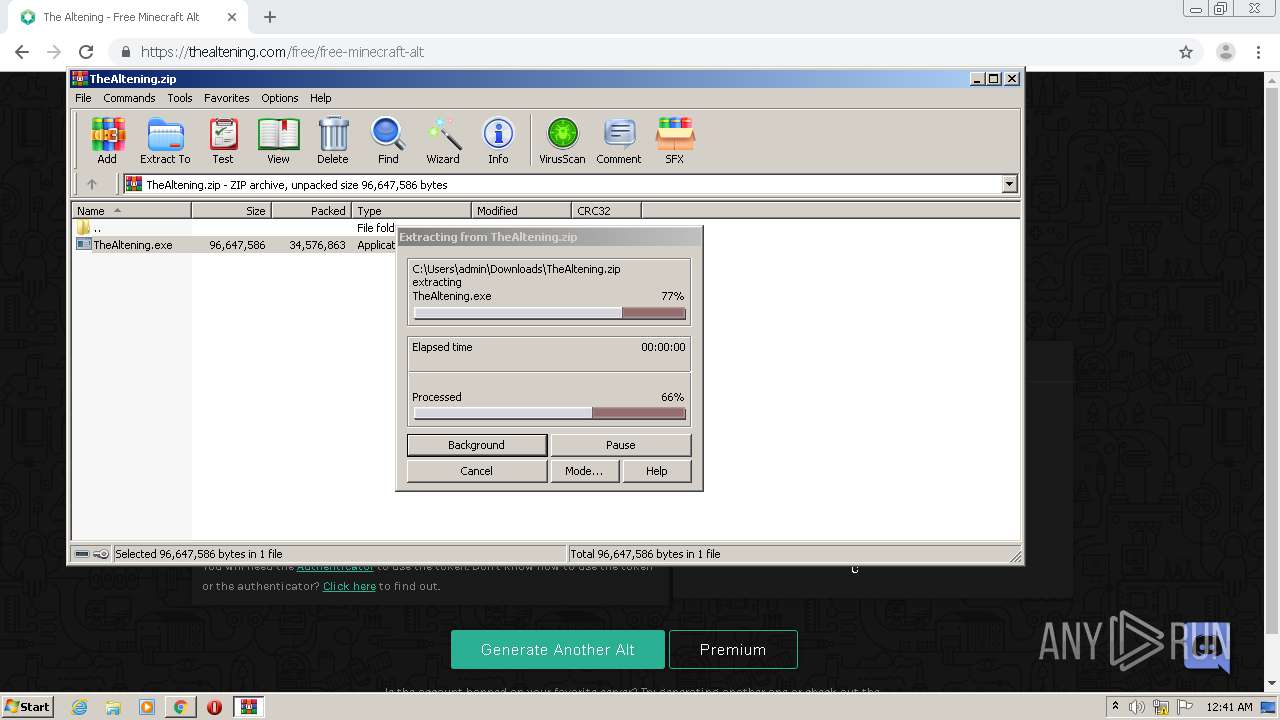Image resolution: width=1280 pixels, height=720 pixels.
Task: Run VirusScan from the toolbar
Action: tap(562, 141)
